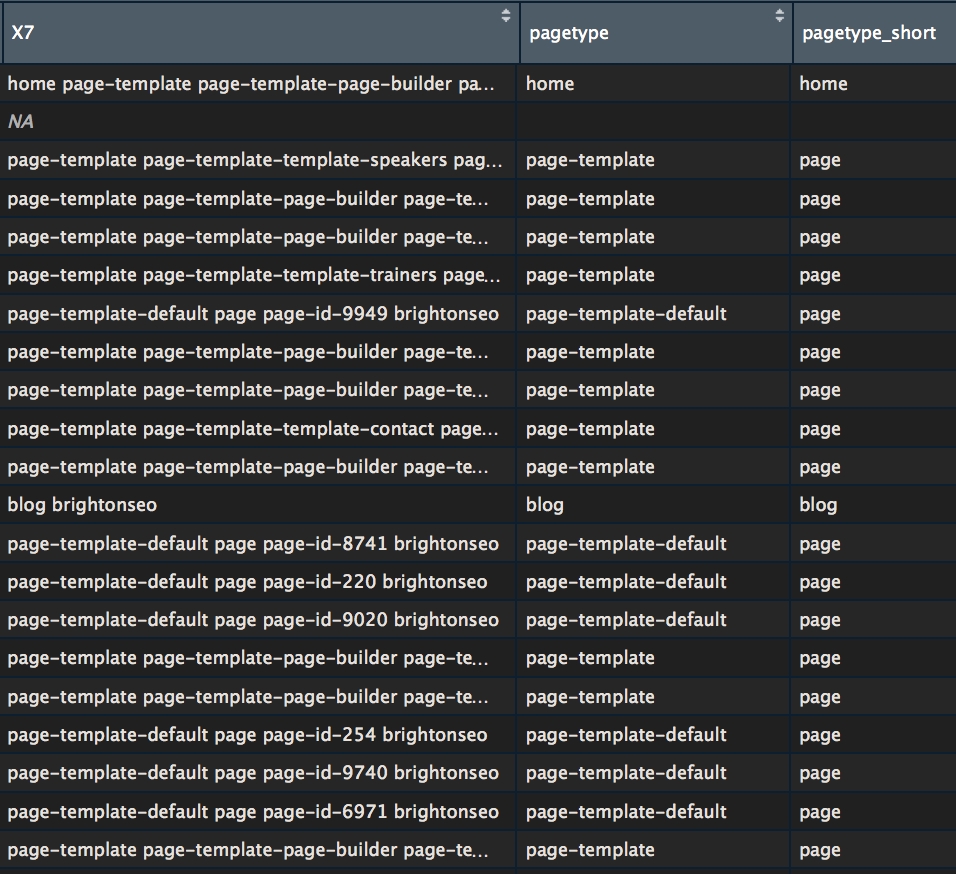Click the pagetype_short column header
Screen dimensions: 956x874
pyautogui.click(x=868, y=33)
